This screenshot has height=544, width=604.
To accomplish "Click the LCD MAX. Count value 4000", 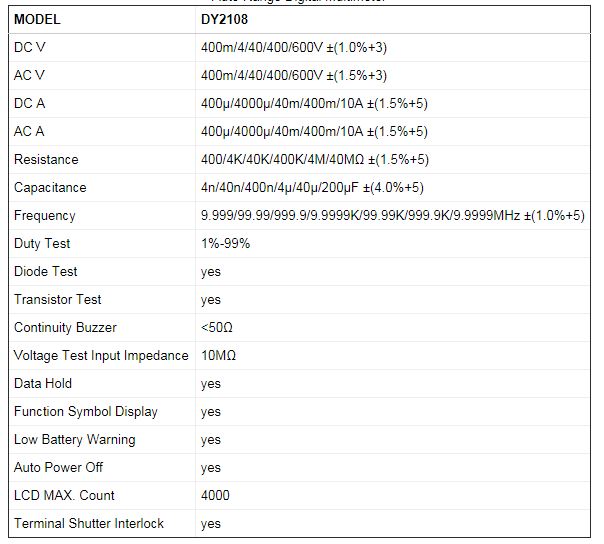I will pos(215,495).
